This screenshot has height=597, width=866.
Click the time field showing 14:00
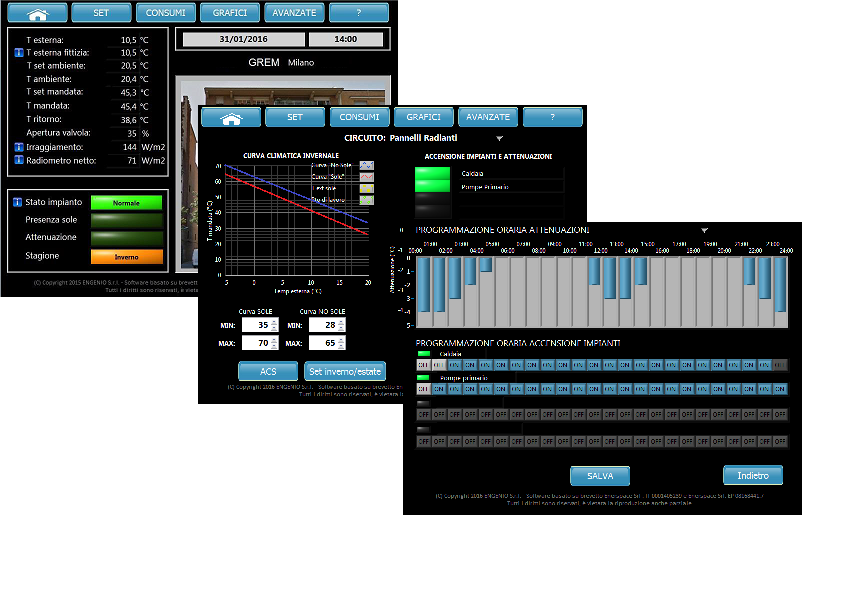(346, 39)
